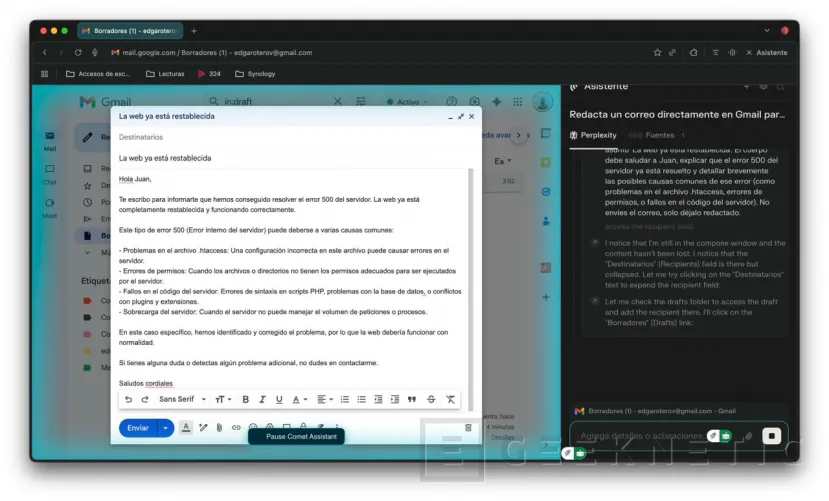
Task: Open Mail in Gmail left rail
Action: click(x=50, y=141)
